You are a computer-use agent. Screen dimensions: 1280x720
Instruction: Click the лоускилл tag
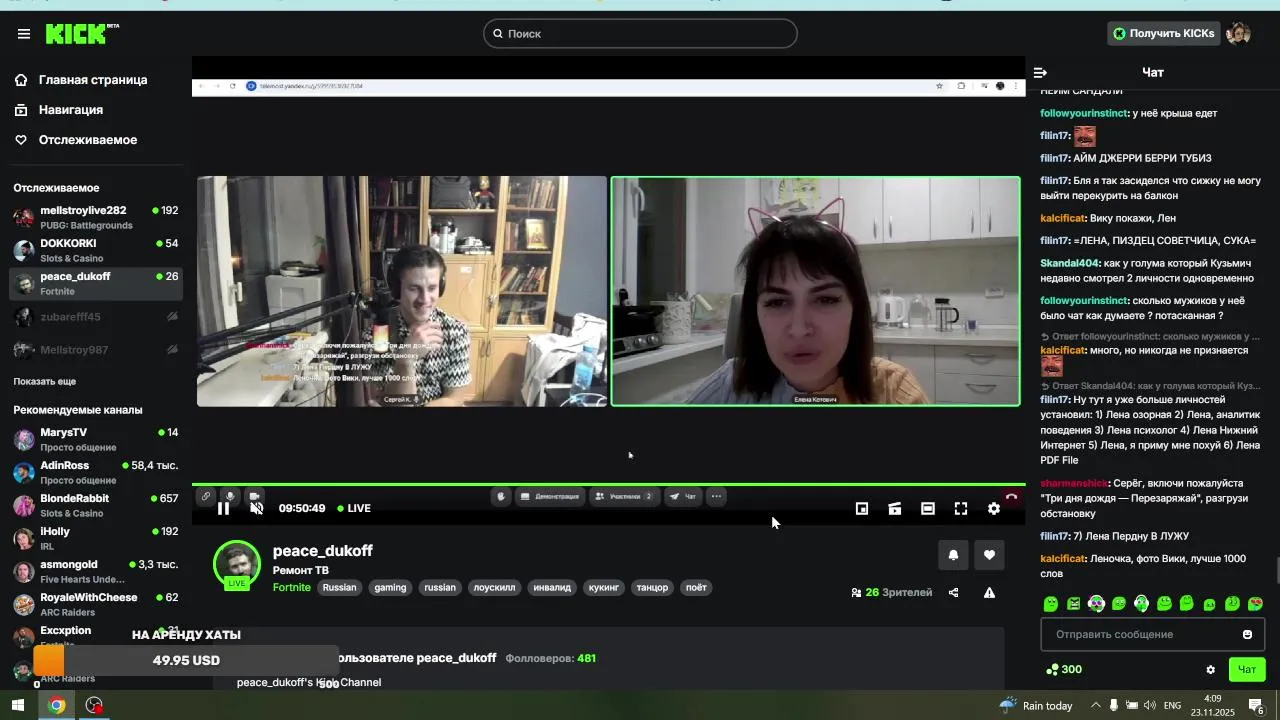tap(494, 587)
